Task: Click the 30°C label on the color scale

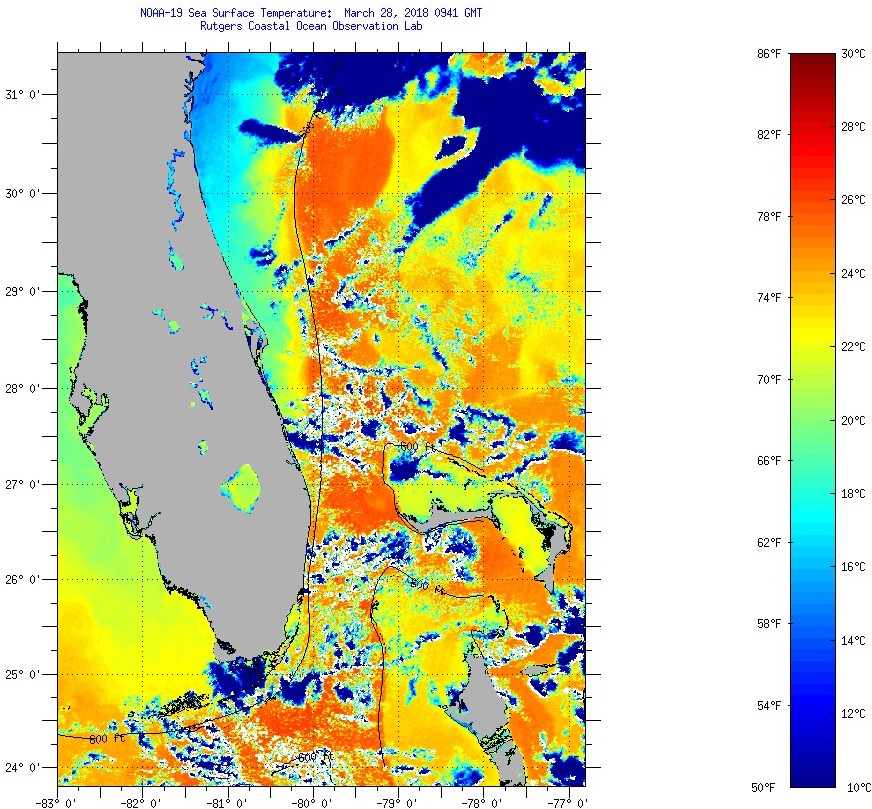Action: tap(852, 53)
